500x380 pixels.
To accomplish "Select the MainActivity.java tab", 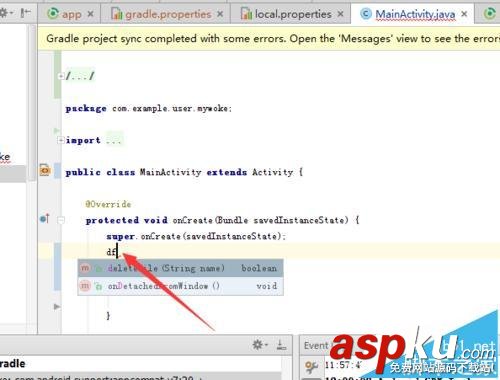I will (415, 14).
